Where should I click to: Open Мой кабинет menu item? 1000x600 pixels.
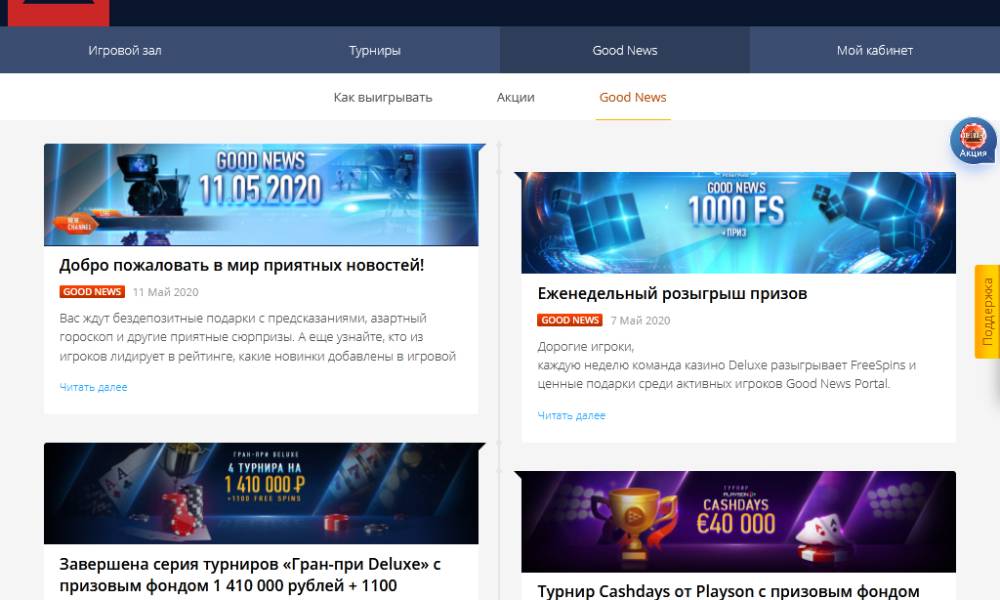(875, 50)
